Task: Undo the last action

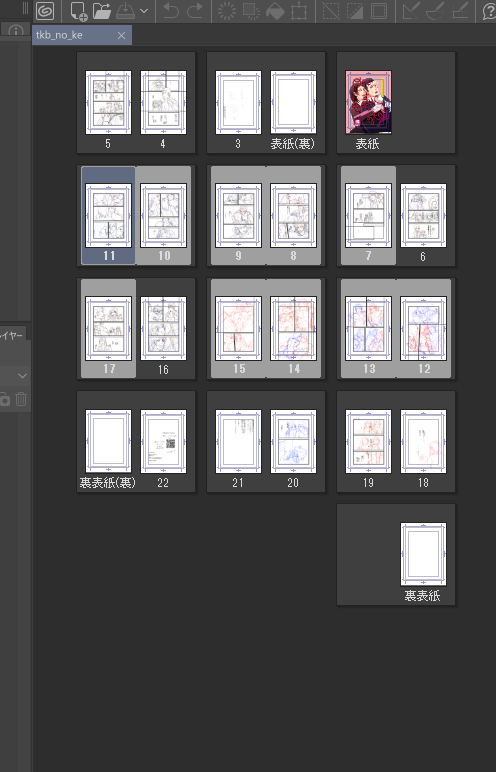Action: (171, 11)
